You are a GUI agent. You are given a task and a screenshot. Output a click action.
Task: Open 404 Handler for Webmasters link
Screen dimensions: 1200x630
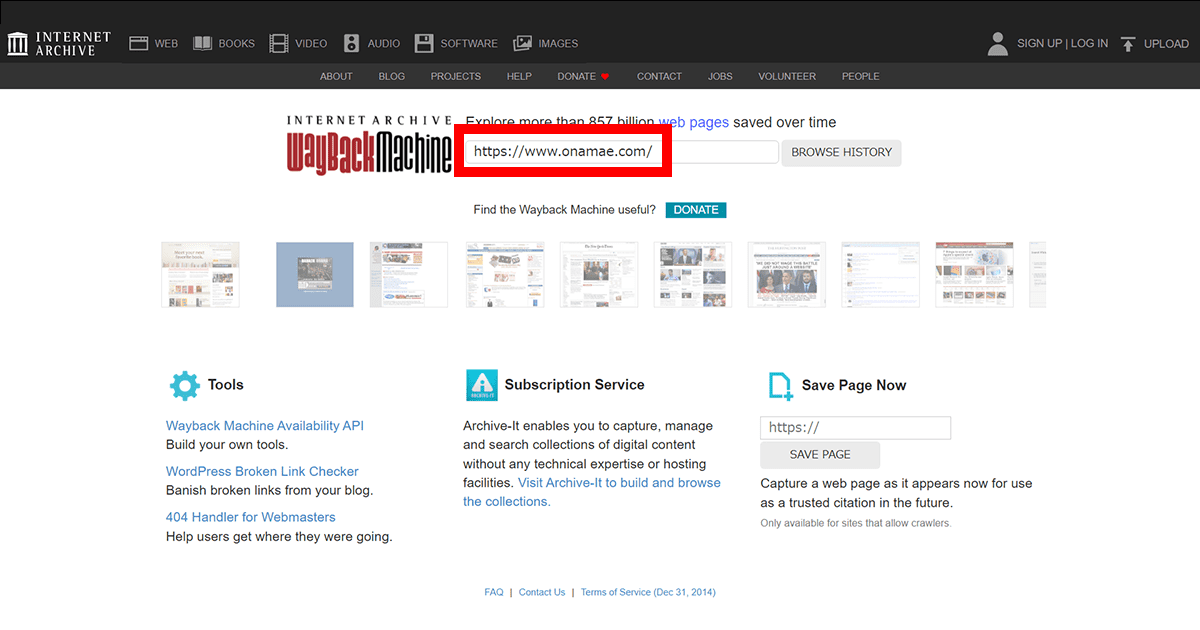point(251,518)
